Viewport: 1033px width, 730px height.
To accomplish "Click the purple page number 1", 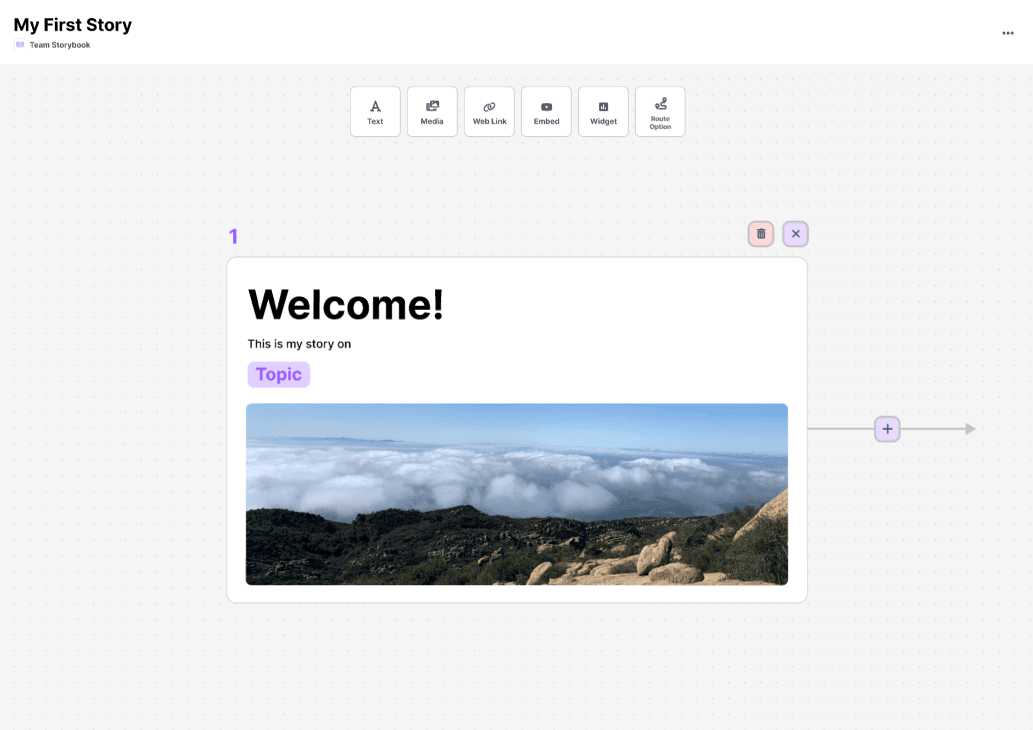I will pos(234,237).
